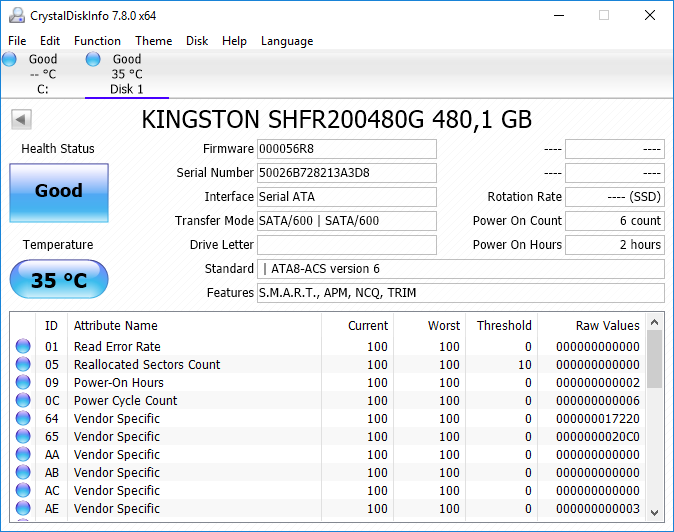Click the Threshold column header
The image size is (674, 532).
coord(504,326)
